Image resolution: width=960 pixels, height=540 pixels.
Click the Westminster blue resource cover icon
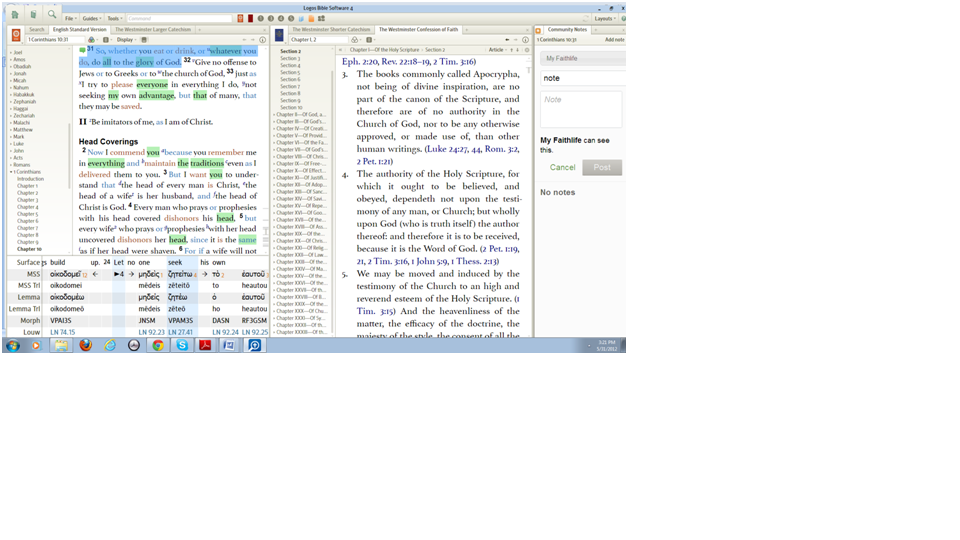[279, 35]
